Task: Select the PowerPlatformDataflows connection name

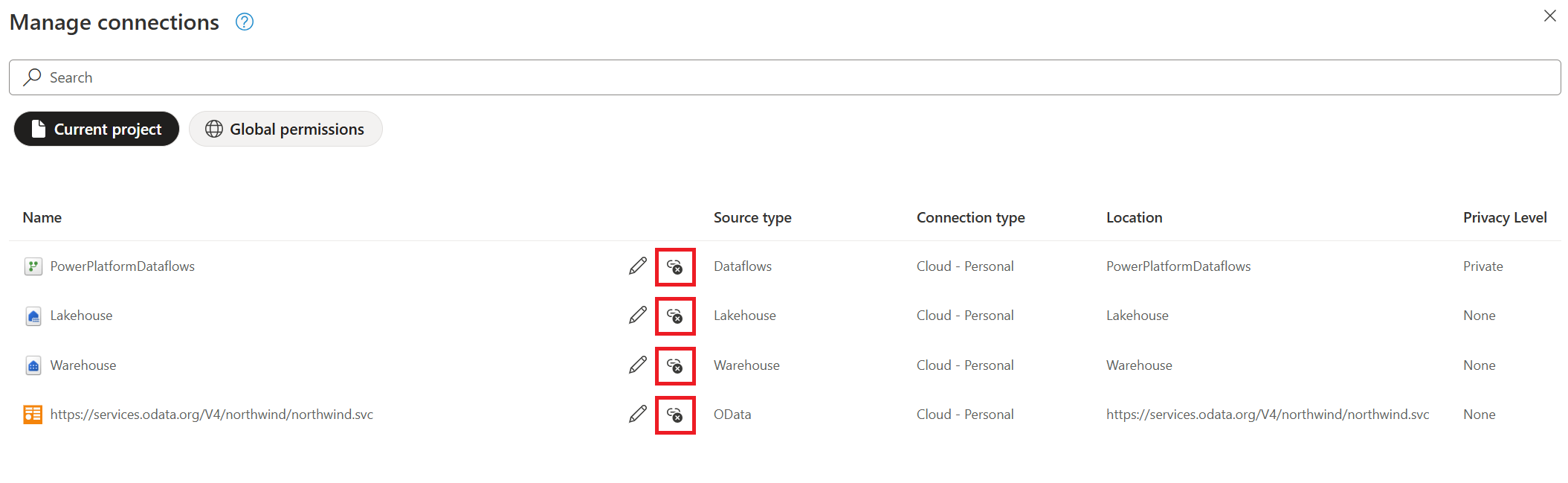Action: 123,266
